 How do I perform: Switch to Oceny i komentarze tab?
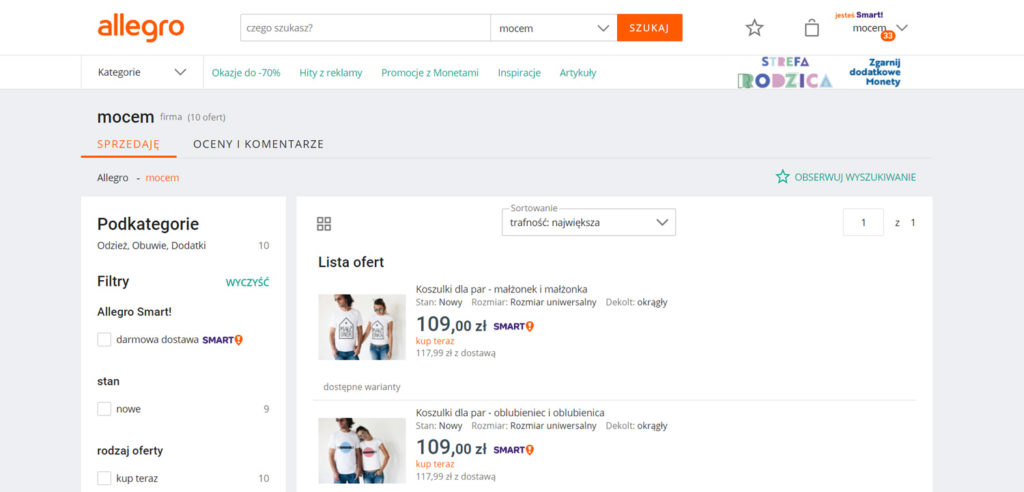tap(258, 144)
